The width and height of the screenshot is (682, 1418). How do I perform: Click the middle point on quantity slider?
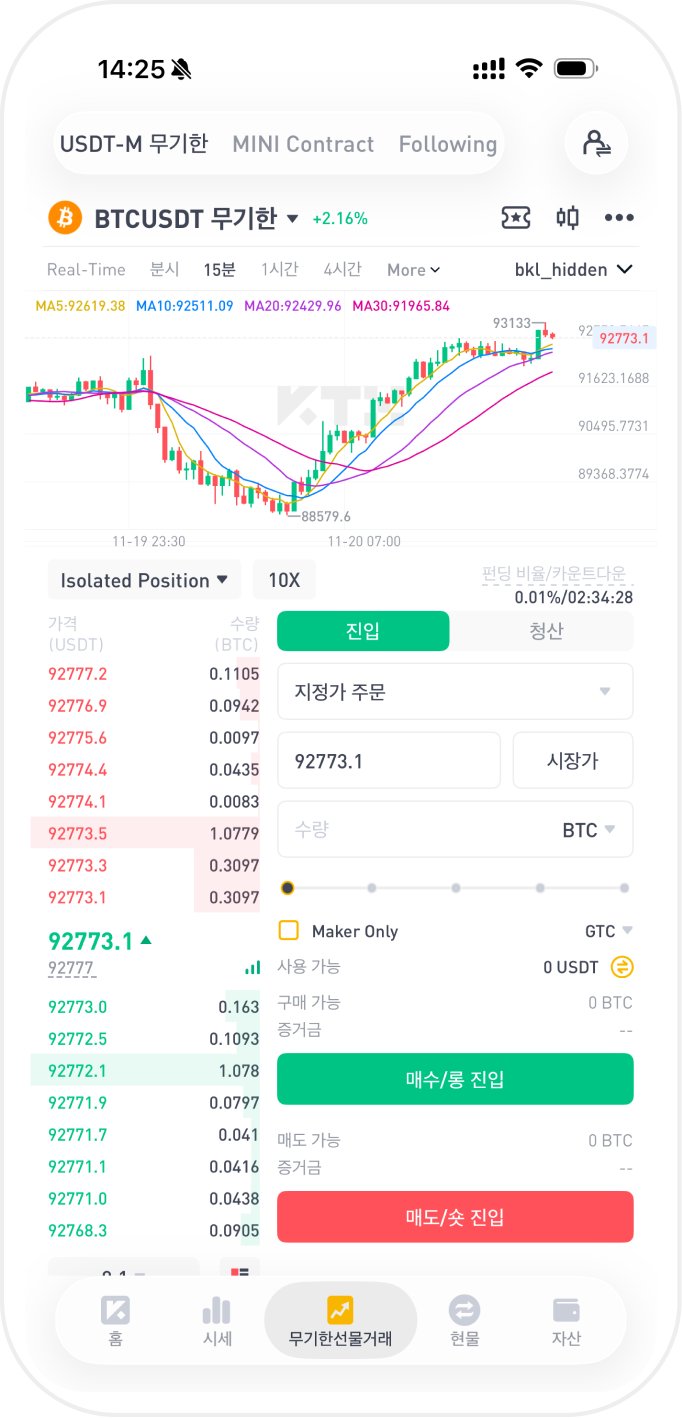point(456,888)
